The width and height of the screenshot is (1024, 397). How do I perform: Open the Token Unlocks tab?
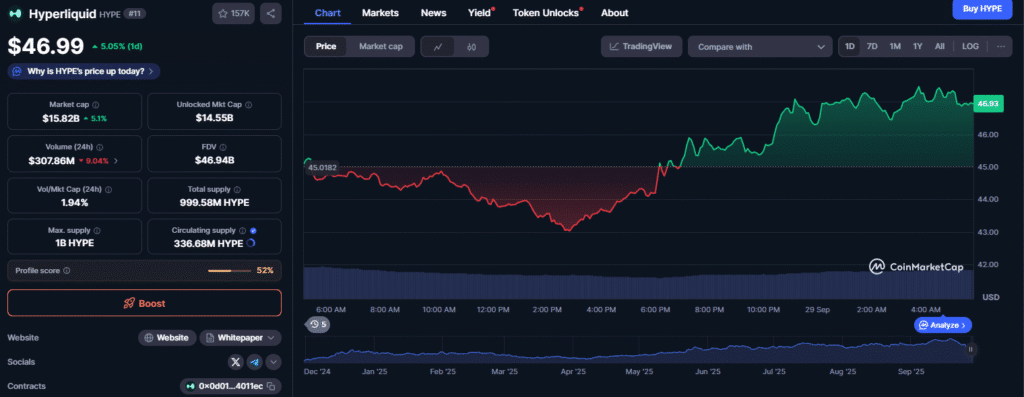546,12
